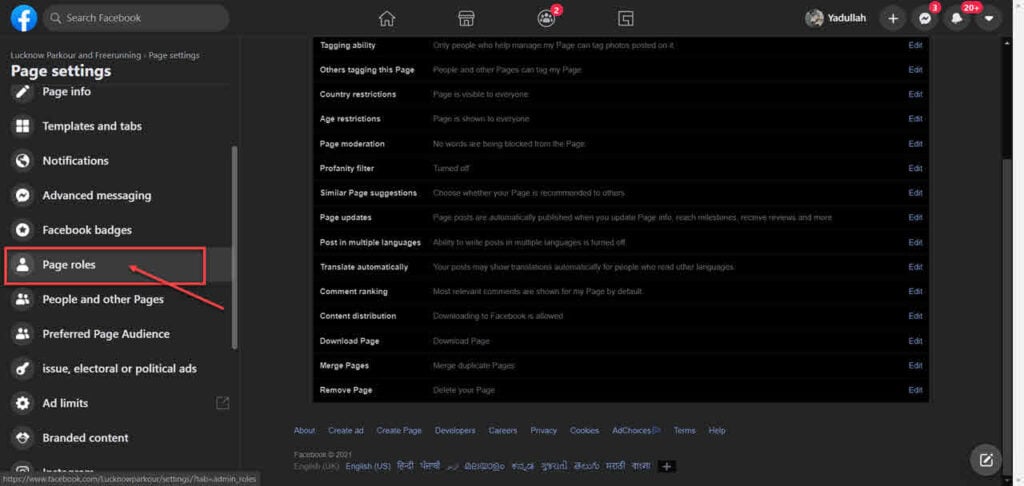Screen dimensions: 1024x486
Task: Select English (US) language link
Action: [x=368, y=466]
